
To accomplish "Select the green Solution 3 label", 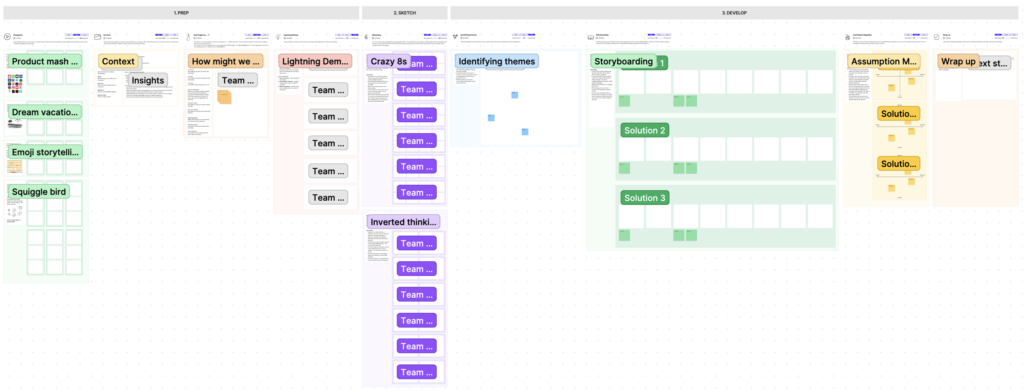I will point(645,197).
